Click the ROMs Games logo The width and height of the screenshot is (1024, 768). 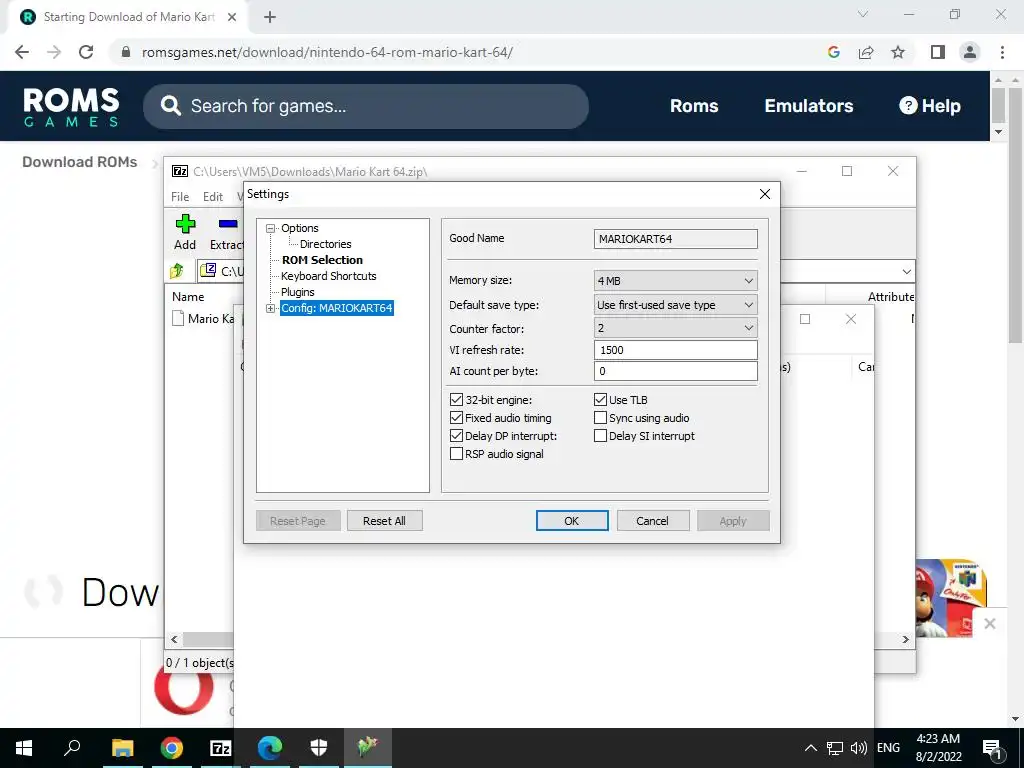71,106
